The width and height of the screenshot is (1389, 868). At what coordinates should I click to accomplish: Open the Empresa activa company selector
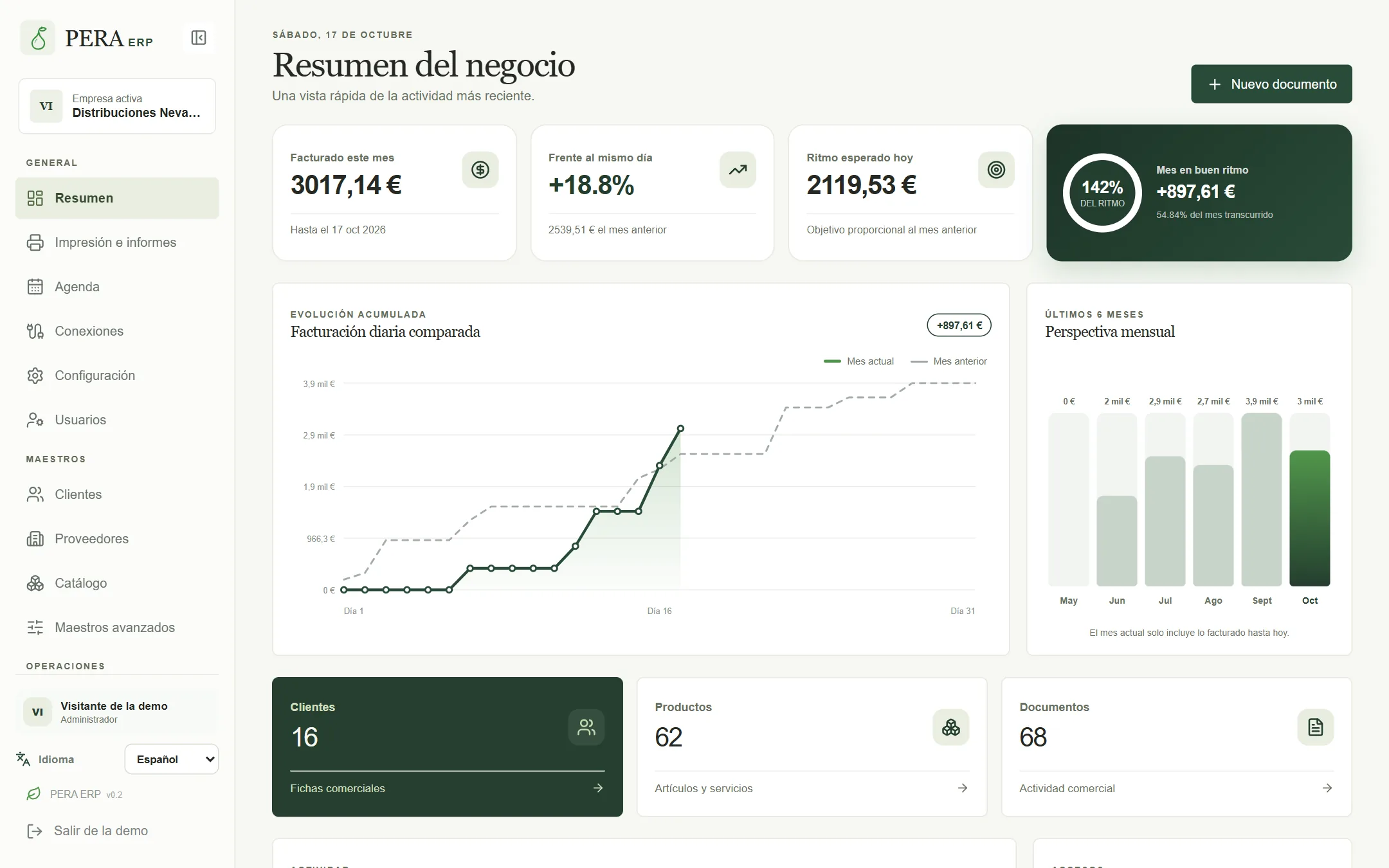pyautogui.click(x=117, y=106)
